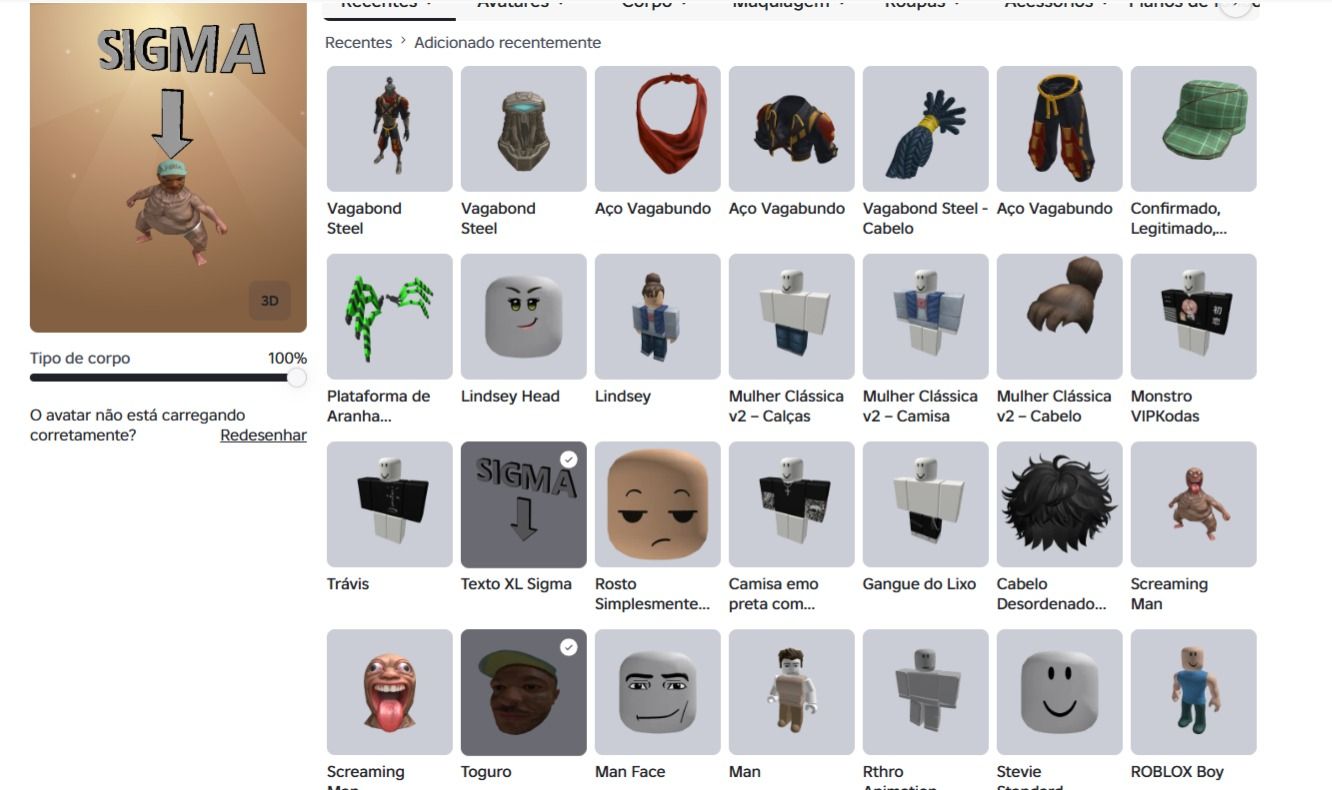The height and width of the screenshot is (790, 1332).
Task: Click the 'Adicionado recentemente' breadcrumb text
Action: pyautogui.click(x=508, y=42)
